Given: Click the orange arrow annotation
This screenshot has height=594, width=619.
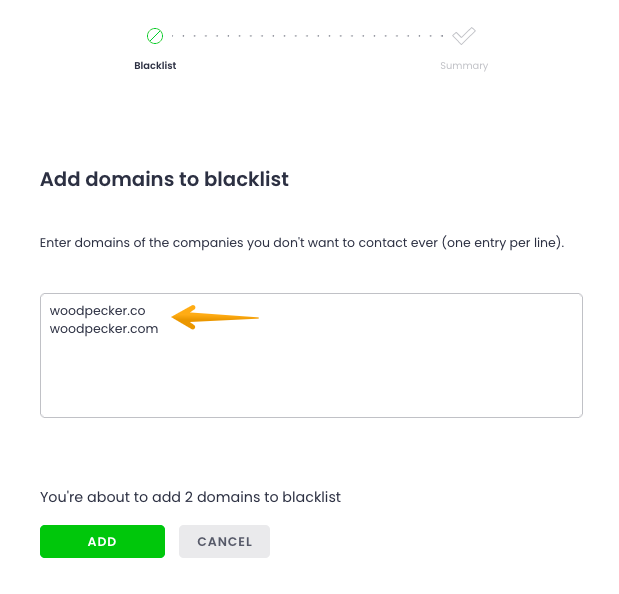Looking at the screenshot, I should (216, 318).
